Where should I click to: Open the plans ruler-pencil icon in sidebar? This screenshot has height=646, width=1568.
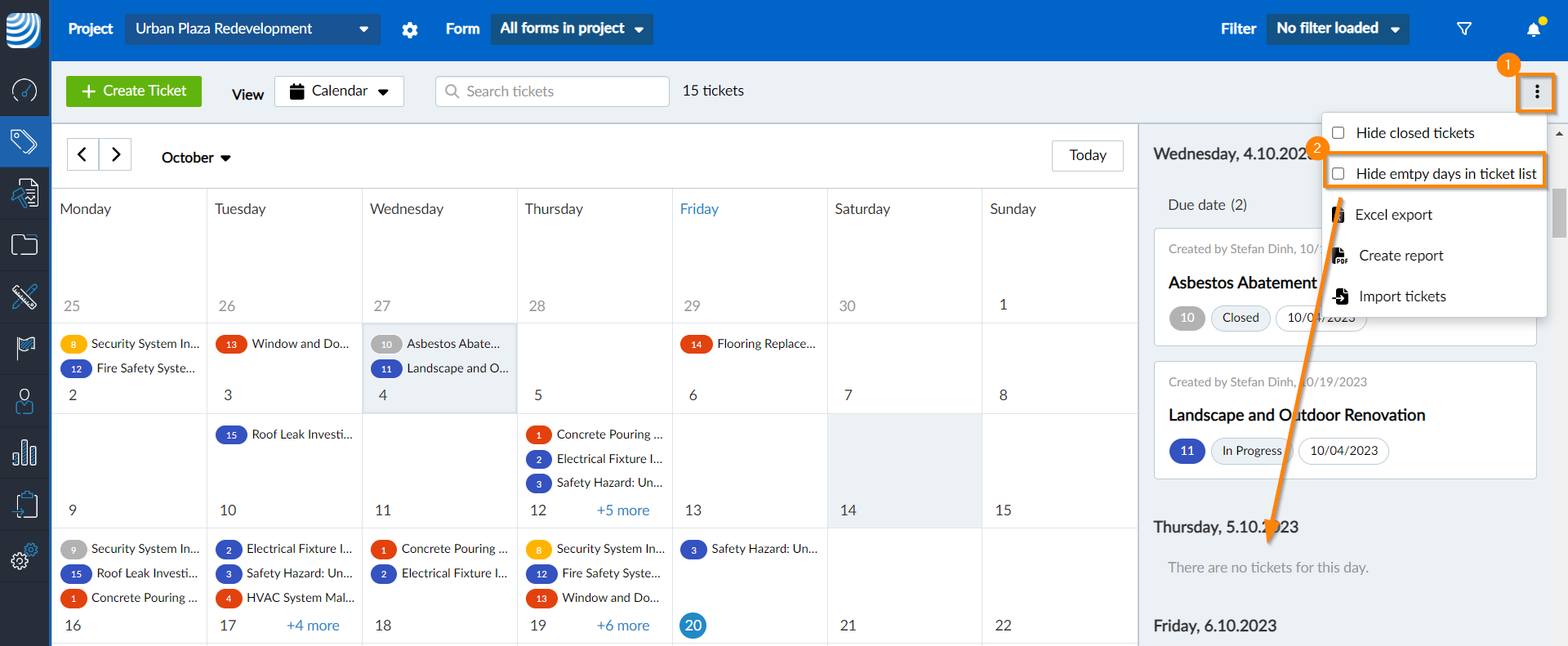click(x=24, y=297)
